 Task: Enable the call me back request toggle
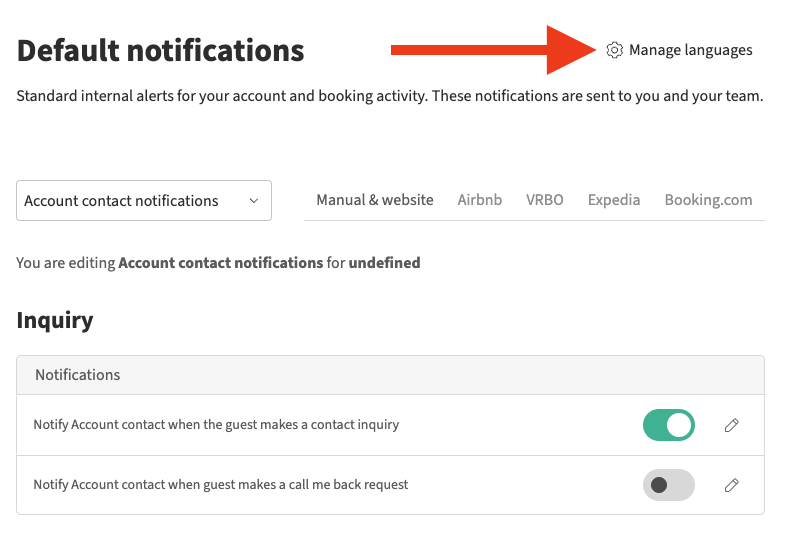[668, 485]
